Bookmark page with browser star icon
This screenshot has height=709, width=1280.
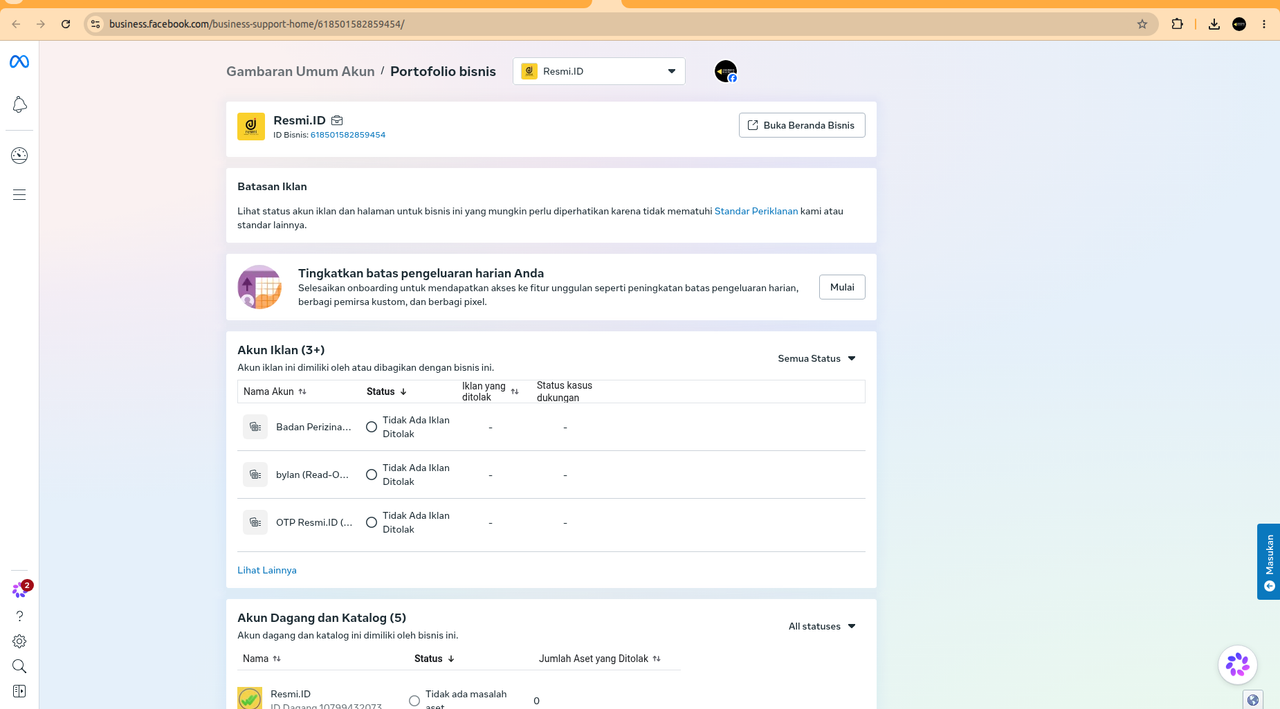[1142, 24]
